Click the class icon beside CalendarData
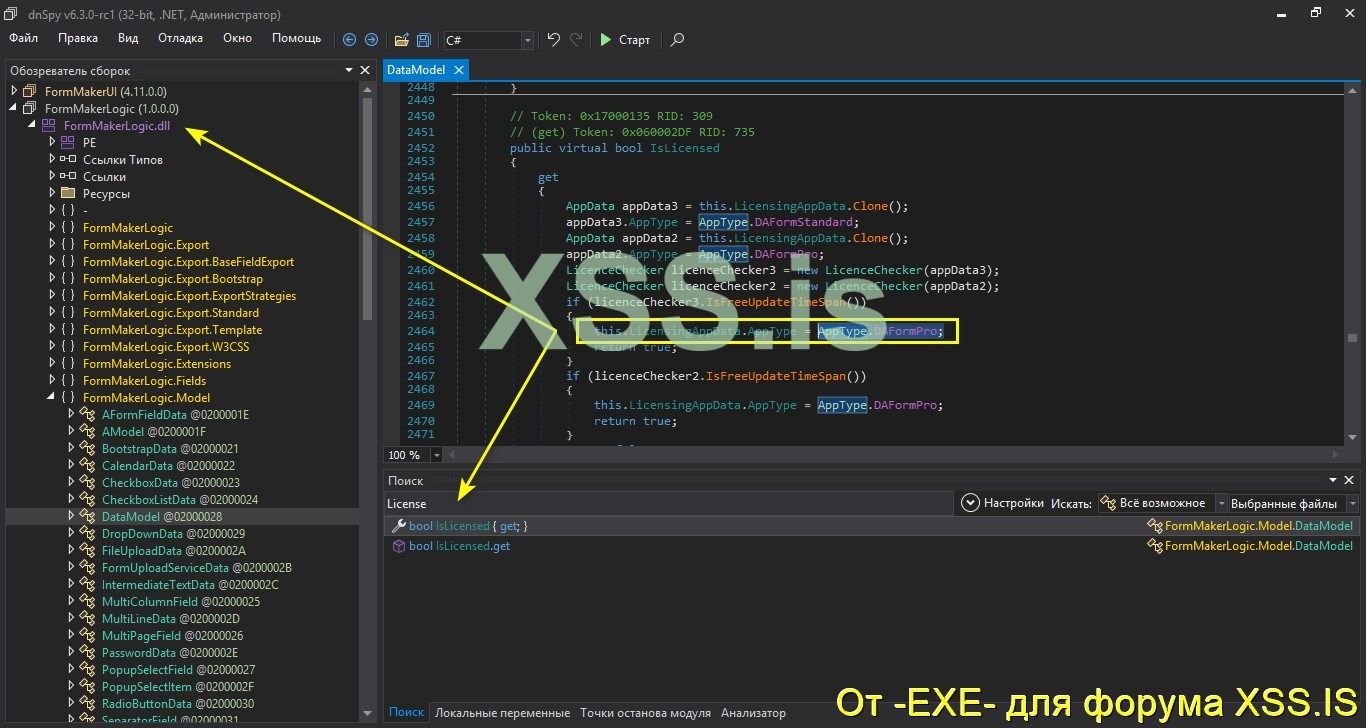The width and height of the screenshot is (1366, 728). tap(87, 465)
